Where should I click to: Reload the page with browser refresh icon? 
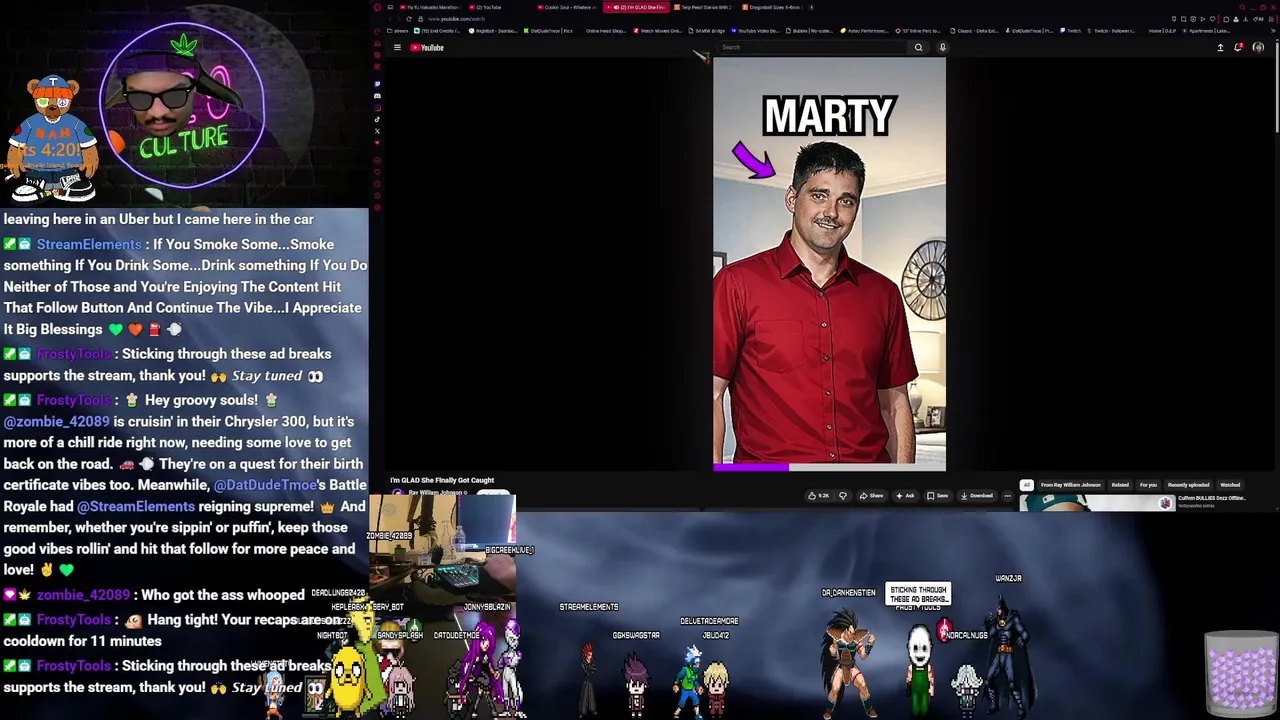coord(409,19)
